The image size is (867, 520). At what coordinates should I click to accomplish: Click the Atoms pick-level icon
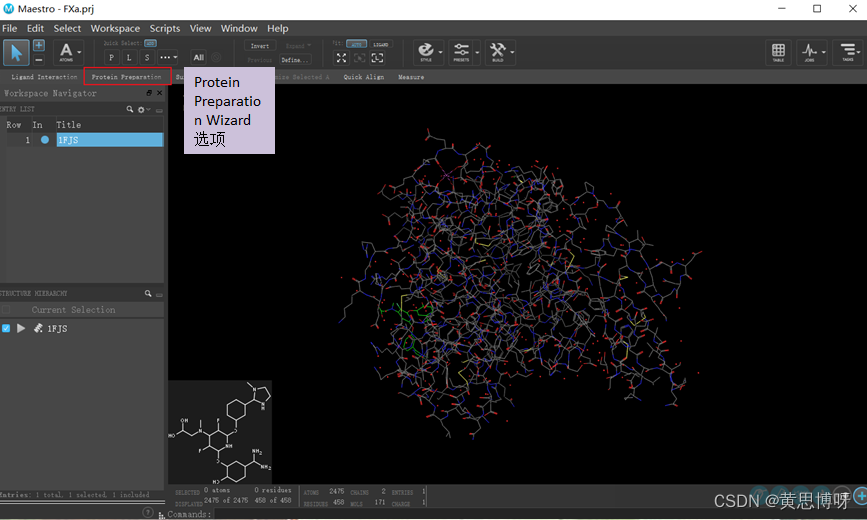(66, 52)
